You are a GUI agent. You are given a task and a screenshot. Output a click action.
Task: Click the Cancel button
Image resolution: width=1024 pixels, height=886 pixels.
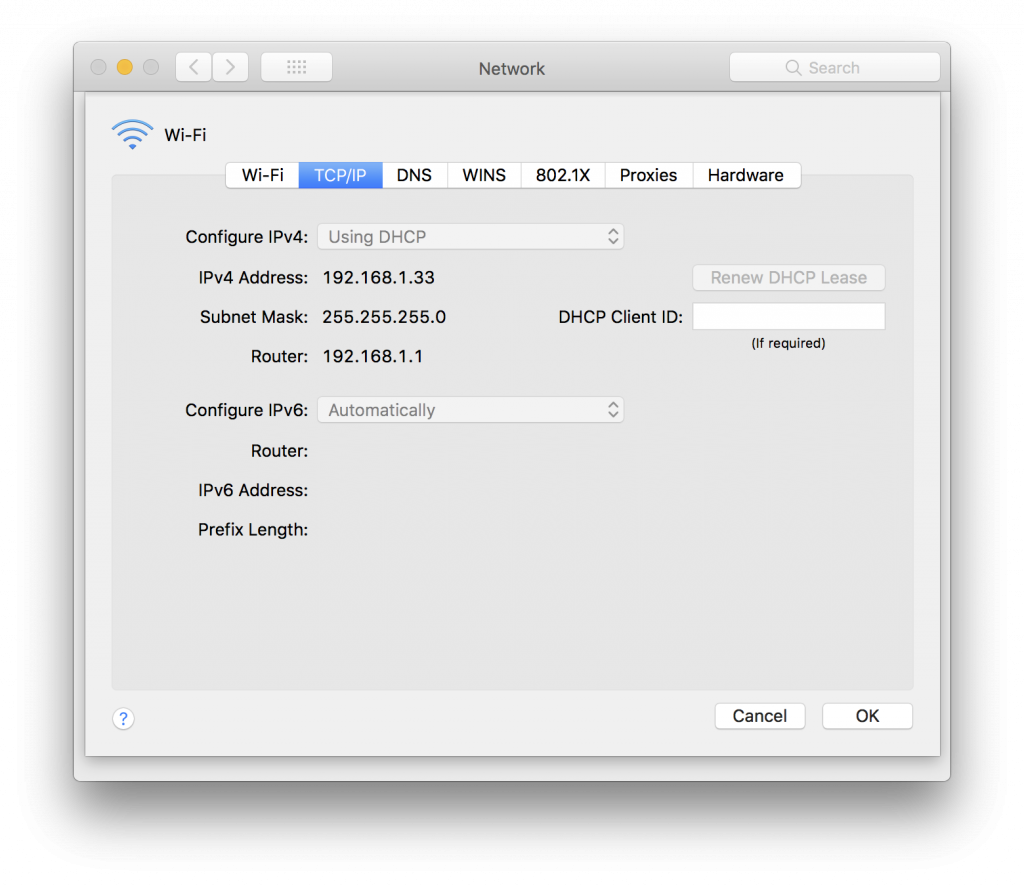point(759,716)
